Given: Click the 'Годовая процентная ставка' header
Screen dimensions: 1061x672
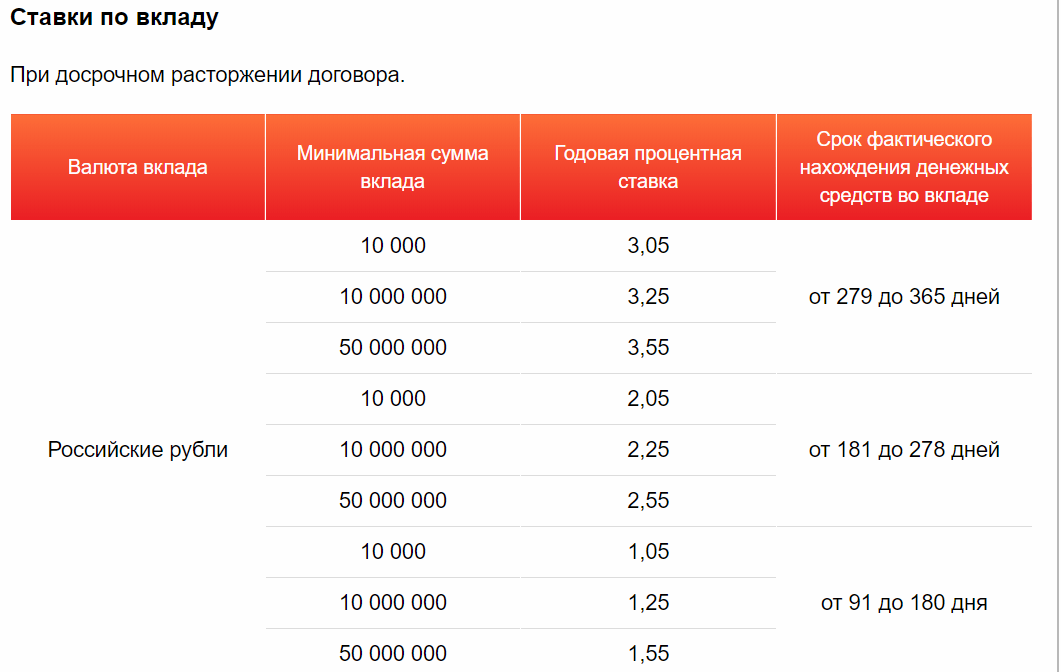Looking at the screenshot, I should coord(648,167).
